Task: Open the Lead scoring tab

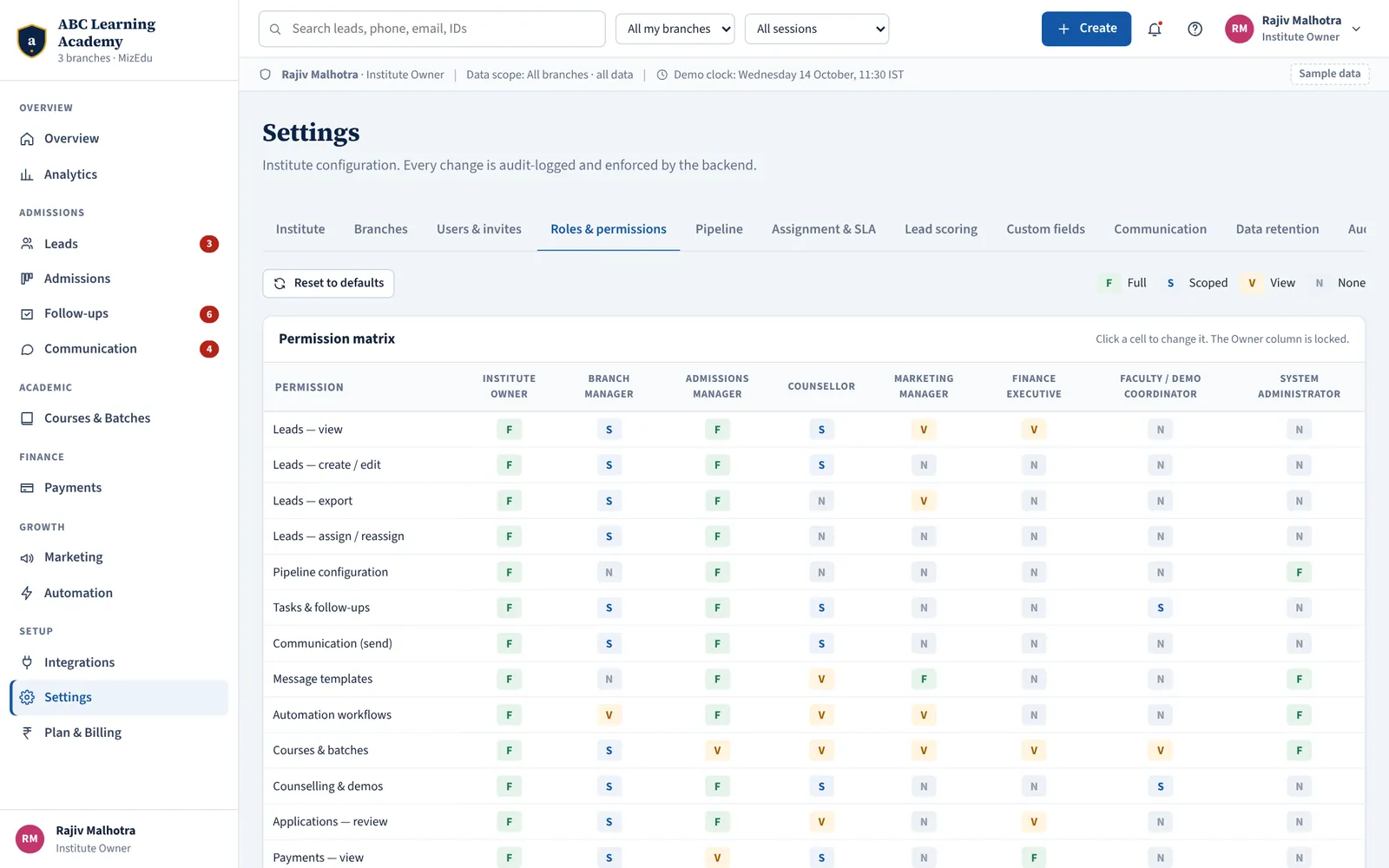Action: pyautogui.click(x=941, y=229)
